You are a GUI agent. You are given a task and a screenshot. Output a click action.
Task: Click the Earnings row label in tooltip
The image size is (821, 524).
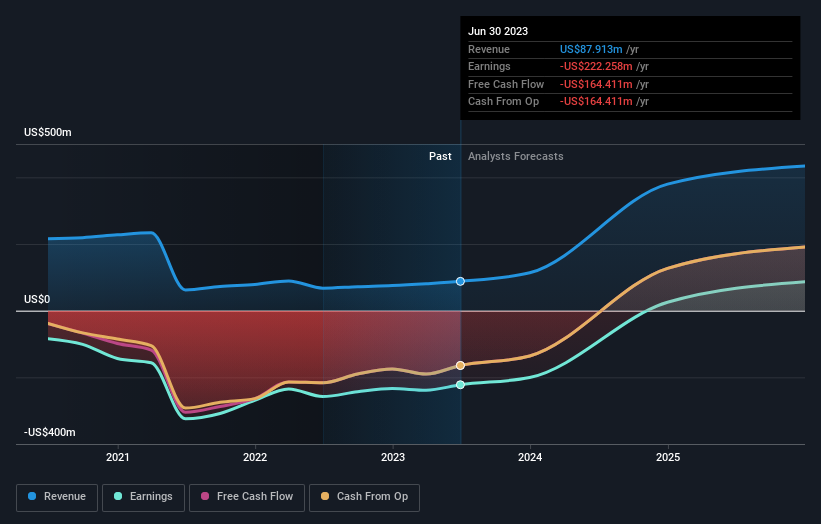489,66
